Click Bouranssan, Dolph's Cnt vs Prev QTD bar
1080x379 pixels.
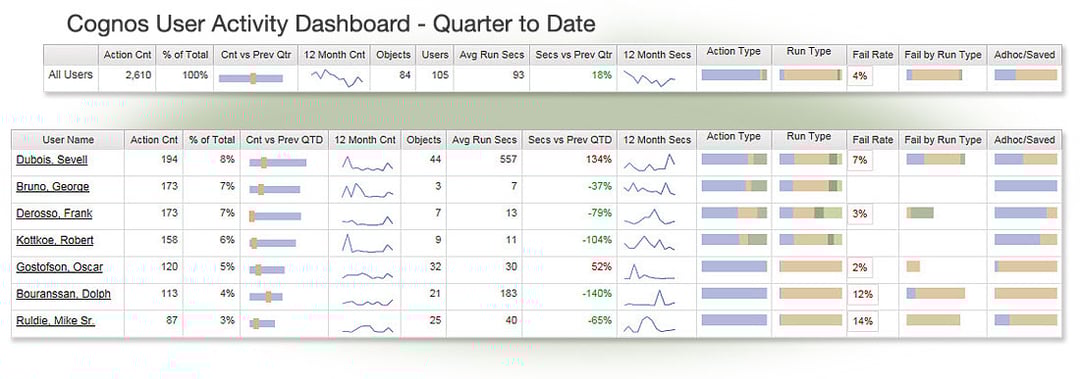coord(266,297)
